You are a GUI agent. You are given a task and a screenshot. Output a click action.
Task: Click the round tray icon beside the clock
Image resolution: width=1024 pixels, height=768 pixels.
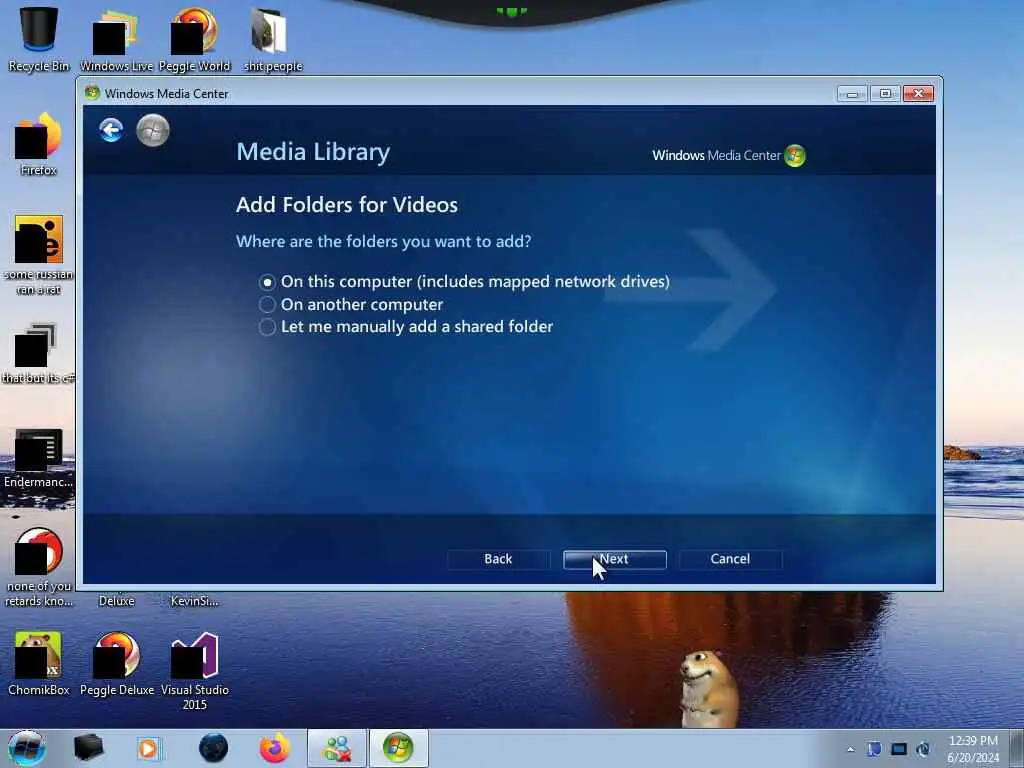tap(923, 749)
